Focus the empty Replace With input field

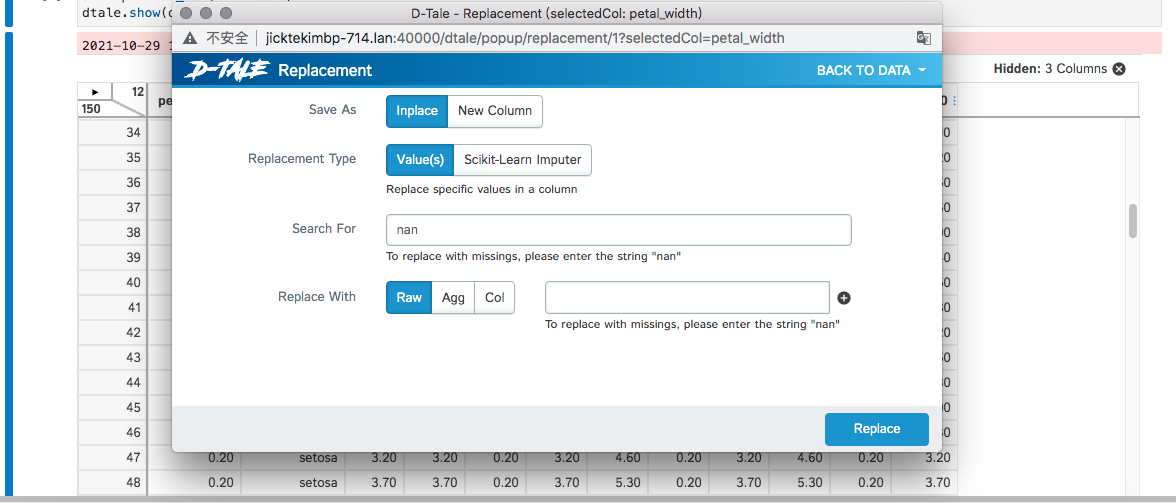click(687, 298)
